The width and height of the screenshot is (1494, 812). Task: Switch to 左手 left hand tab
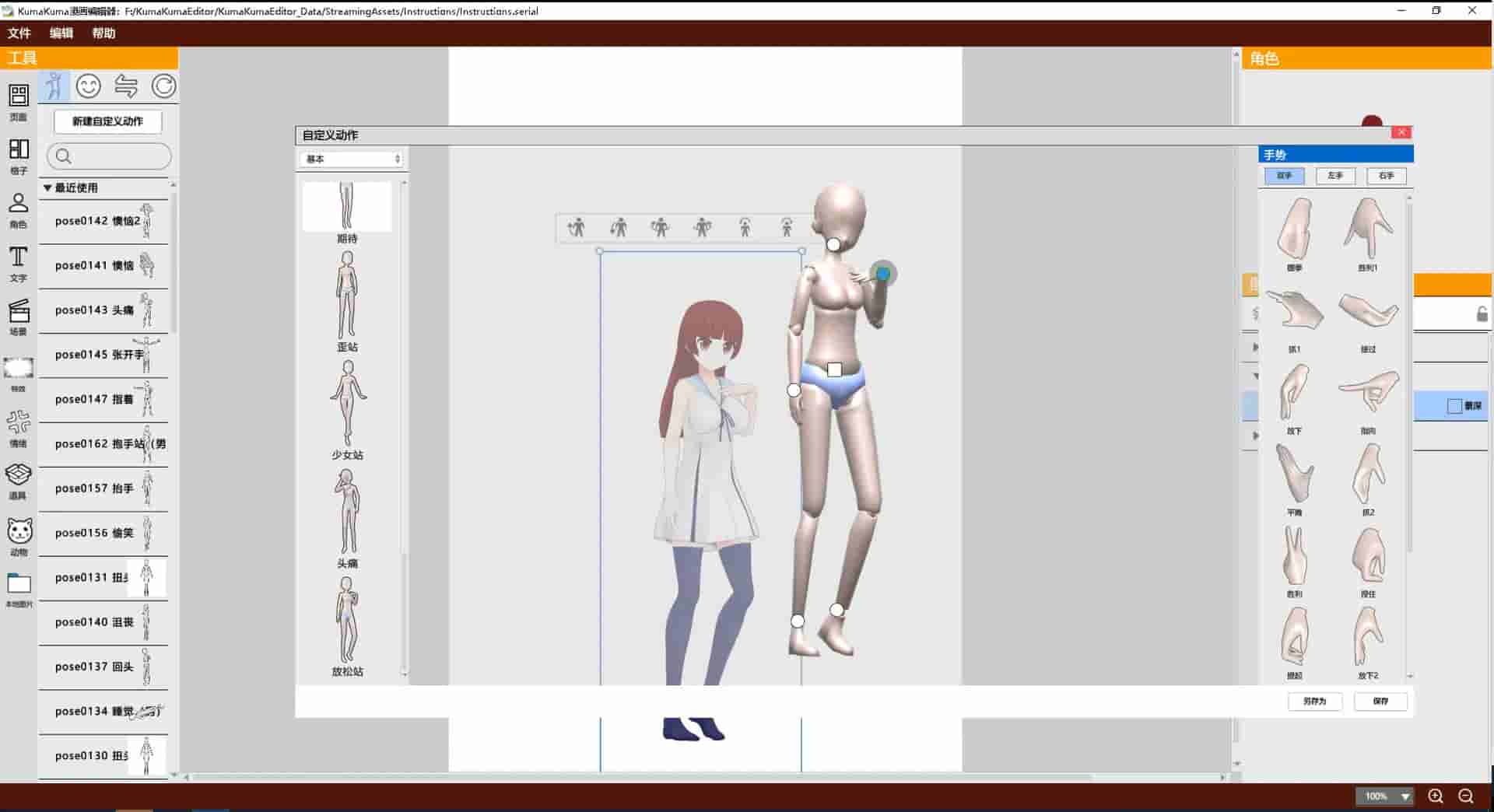pyautogui.click(x=1334, y=176)
